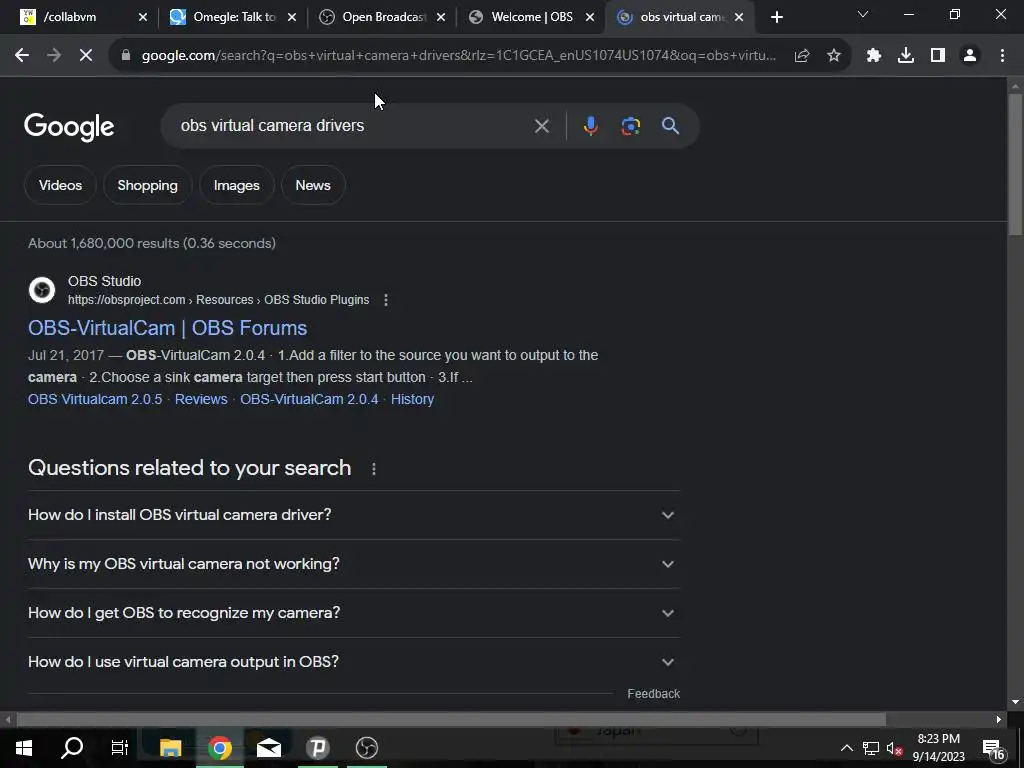Click the network tray icon
The width and height of the screenshot is (1024, 768).
[x=871, y=748]
